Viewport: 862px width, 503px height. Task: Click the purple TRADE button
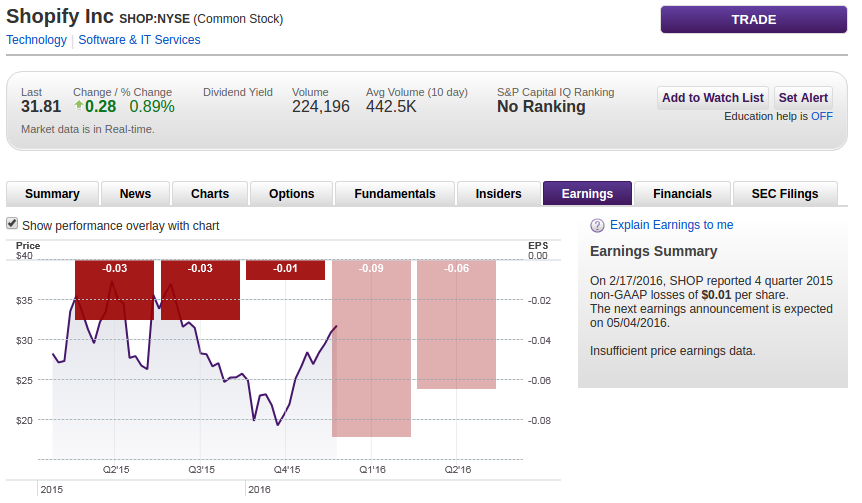click(754, 20)
